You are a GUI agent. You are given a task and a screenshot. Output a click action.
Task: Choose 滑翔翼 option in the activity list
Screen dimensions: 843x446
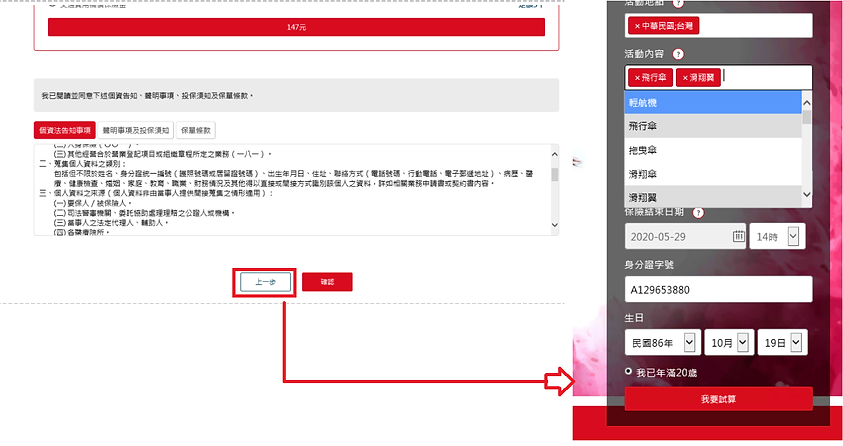[713, 197]
